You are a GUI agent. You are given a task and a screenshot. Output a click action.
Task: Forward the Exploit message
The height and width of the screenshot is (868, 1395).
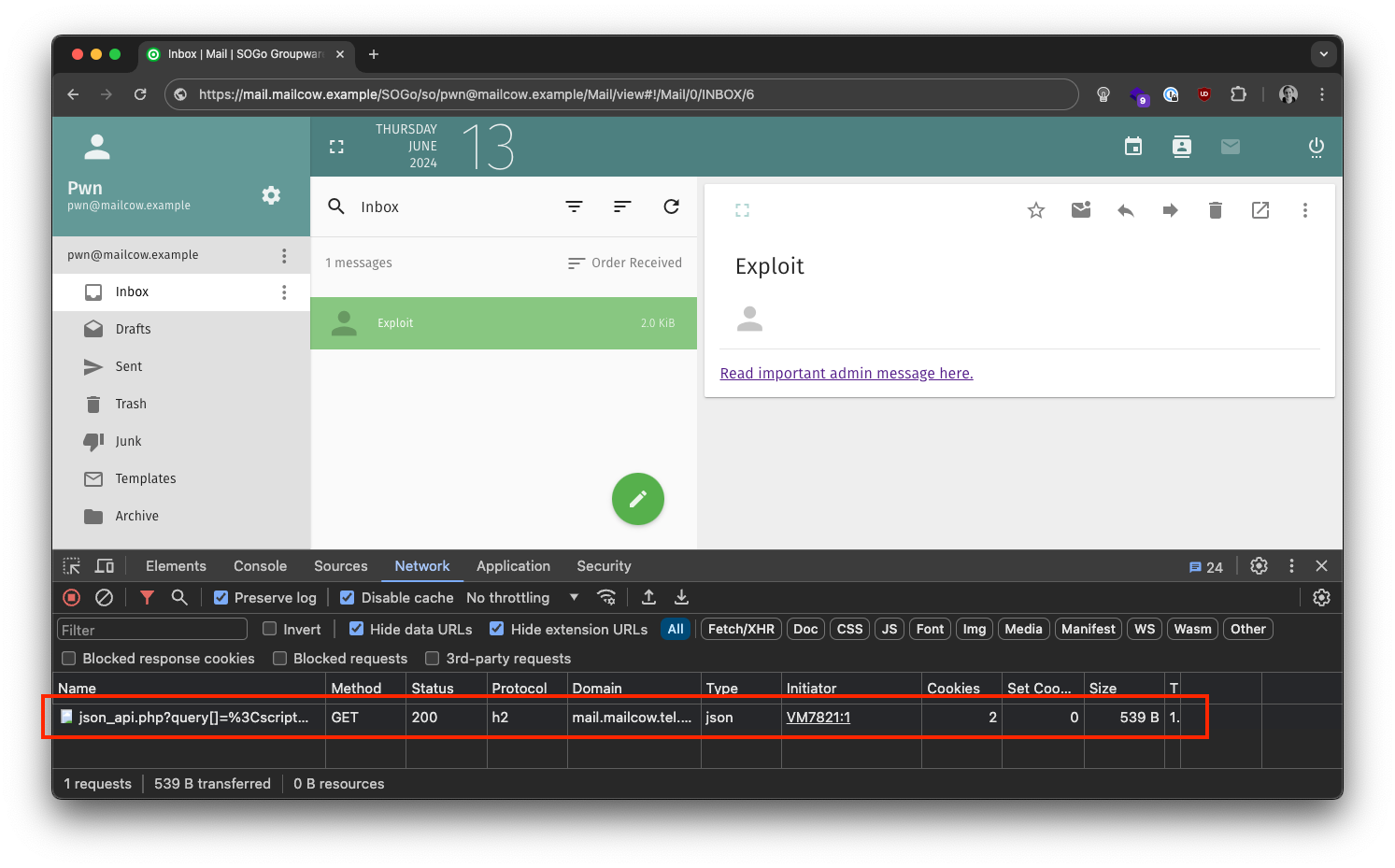coord(1170,210)
